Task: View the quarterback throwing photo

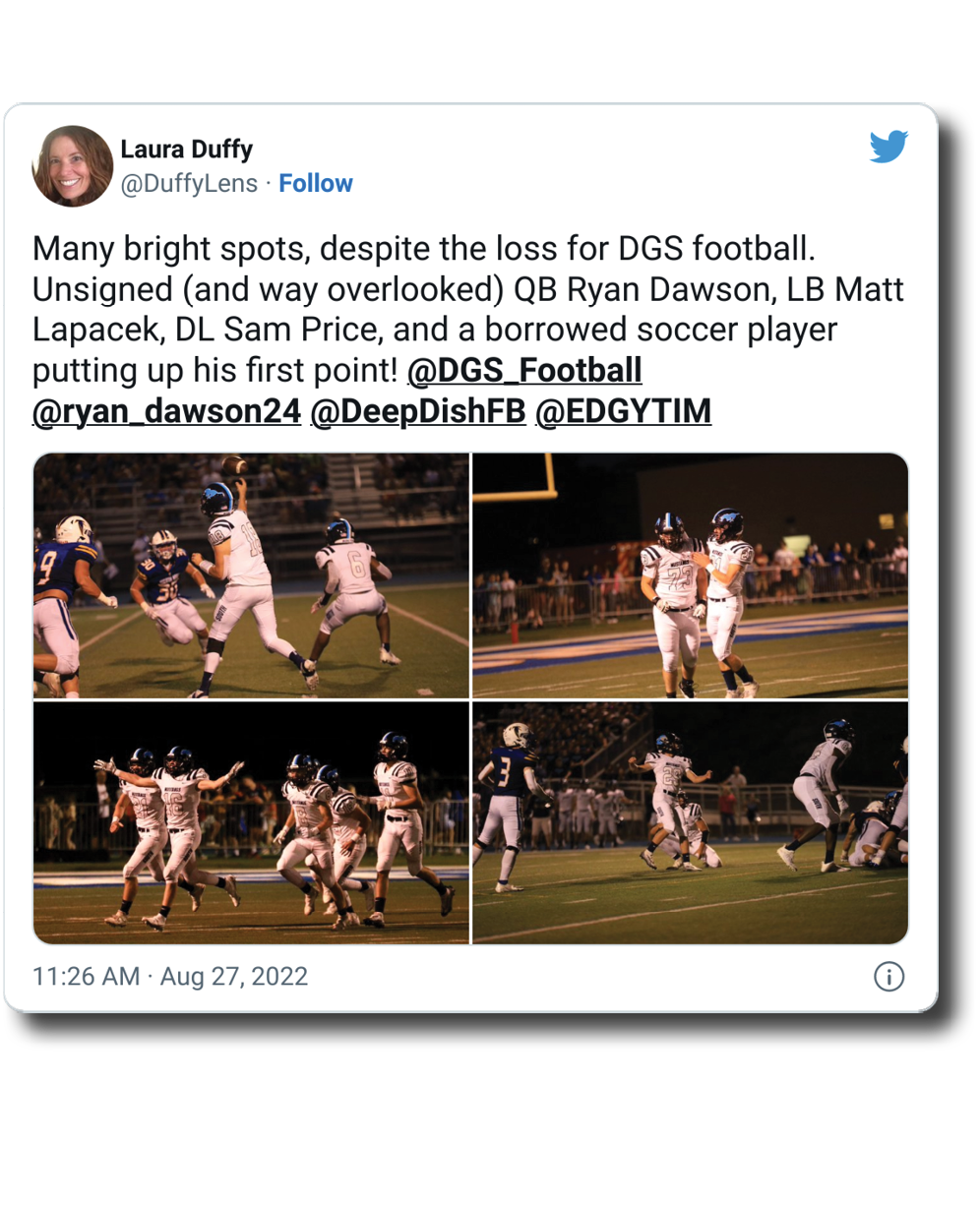Action: coord(251,575)
